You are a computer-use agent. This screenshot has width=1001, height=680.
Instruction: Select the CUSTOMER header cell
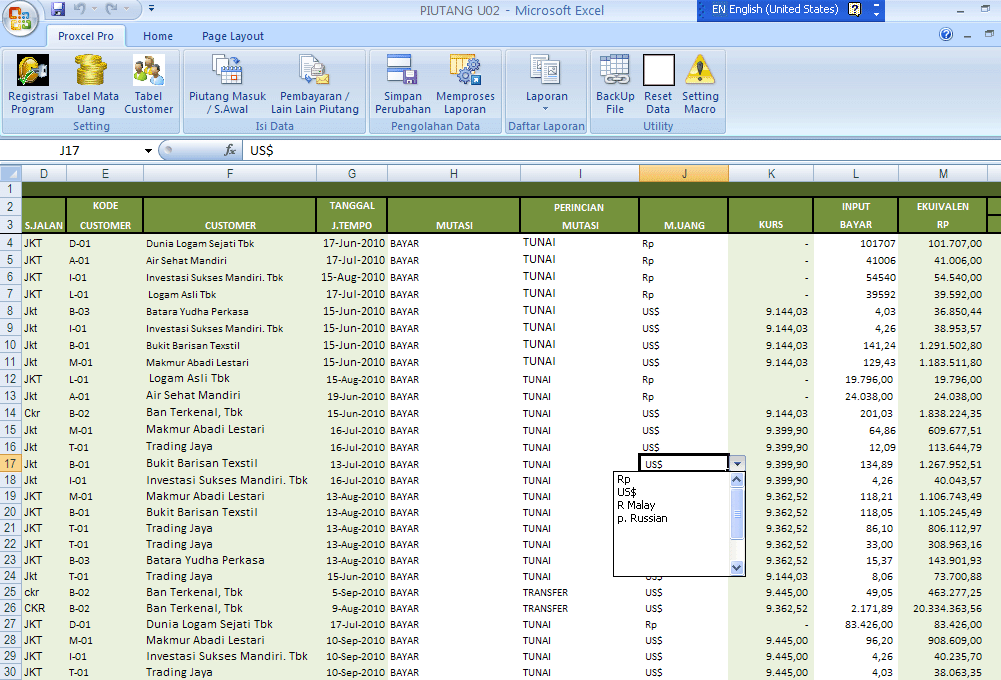point(230,225)
